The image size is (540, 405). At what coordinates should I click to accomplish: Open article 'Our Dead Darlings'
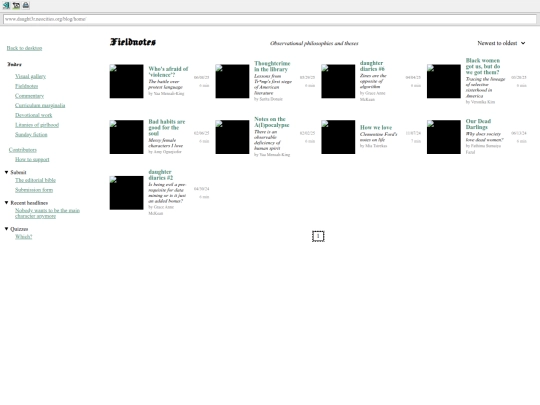pos(478,124)
